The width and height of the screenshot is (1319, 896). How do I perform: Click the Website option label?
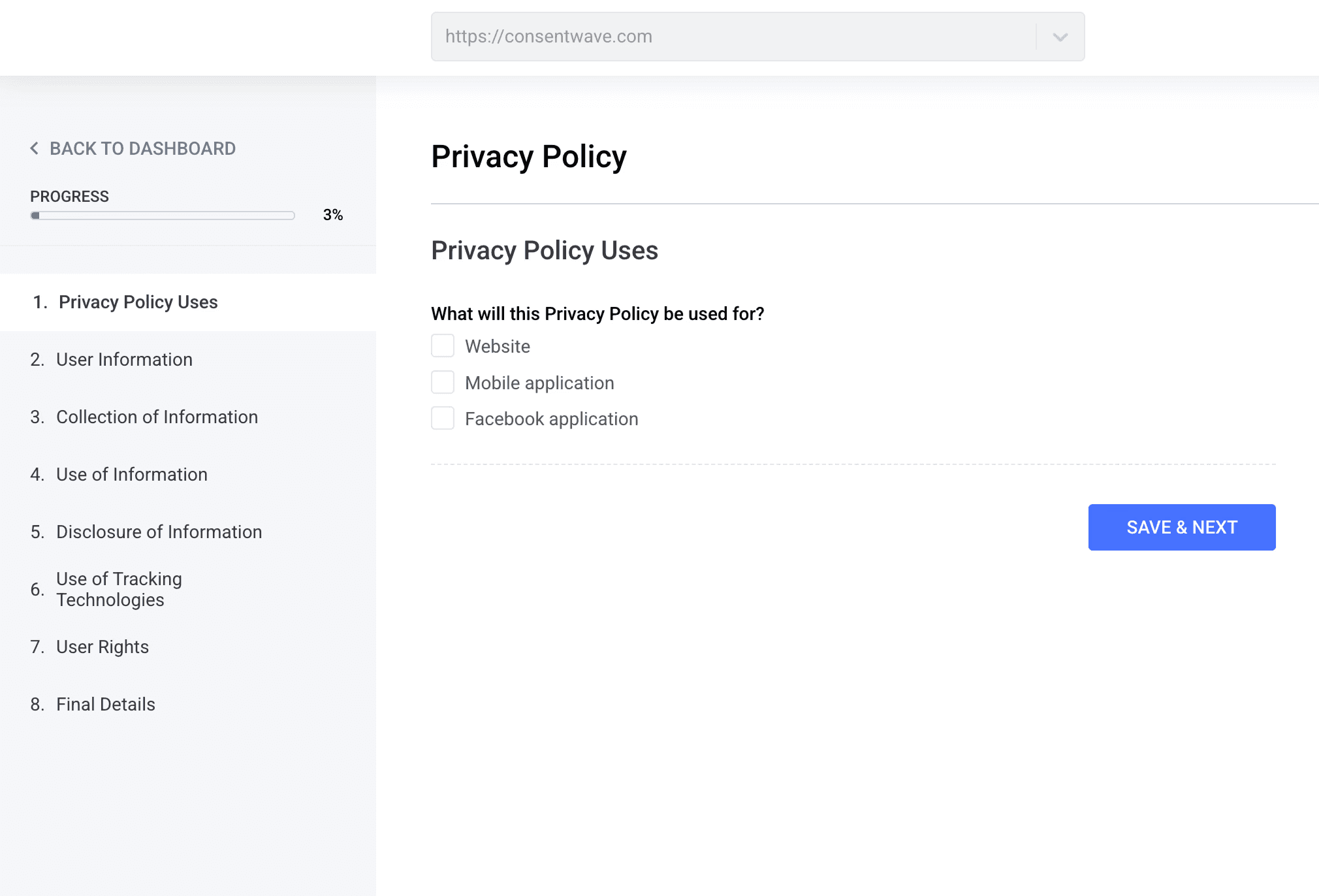(498, 346)
